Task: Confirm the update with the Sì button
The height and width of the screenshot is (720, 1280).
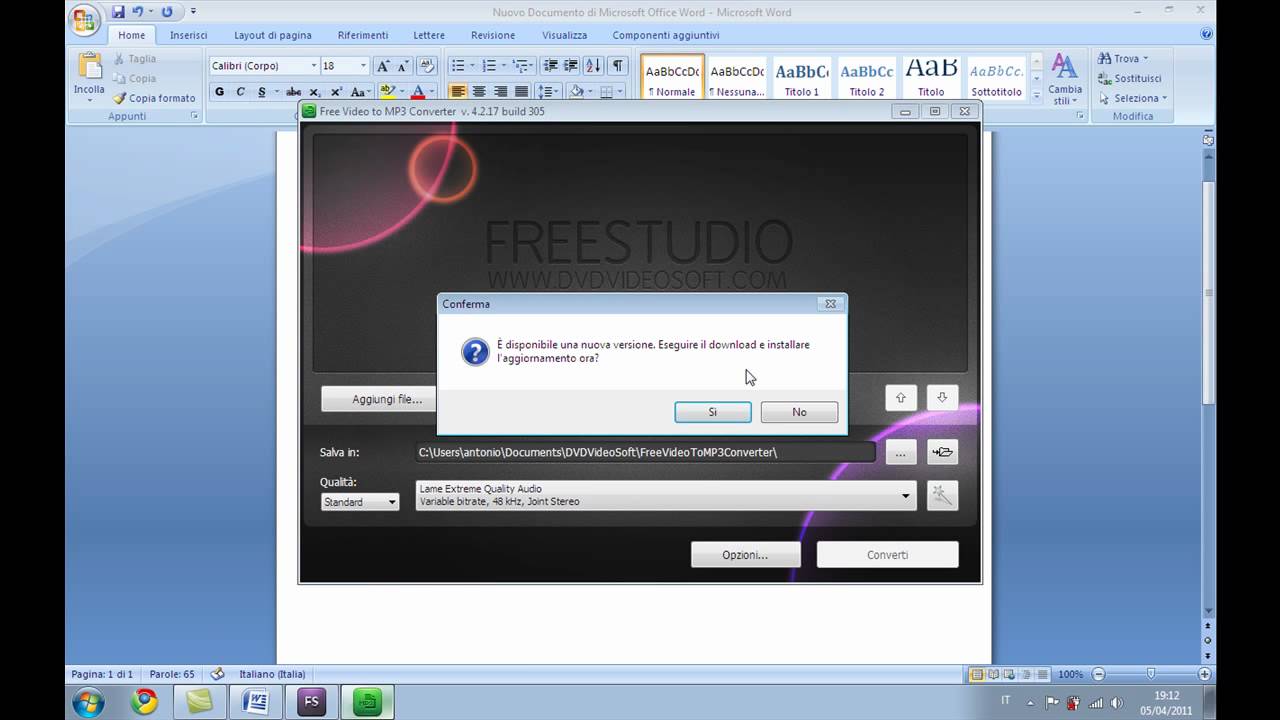Action: click(713, 412)
